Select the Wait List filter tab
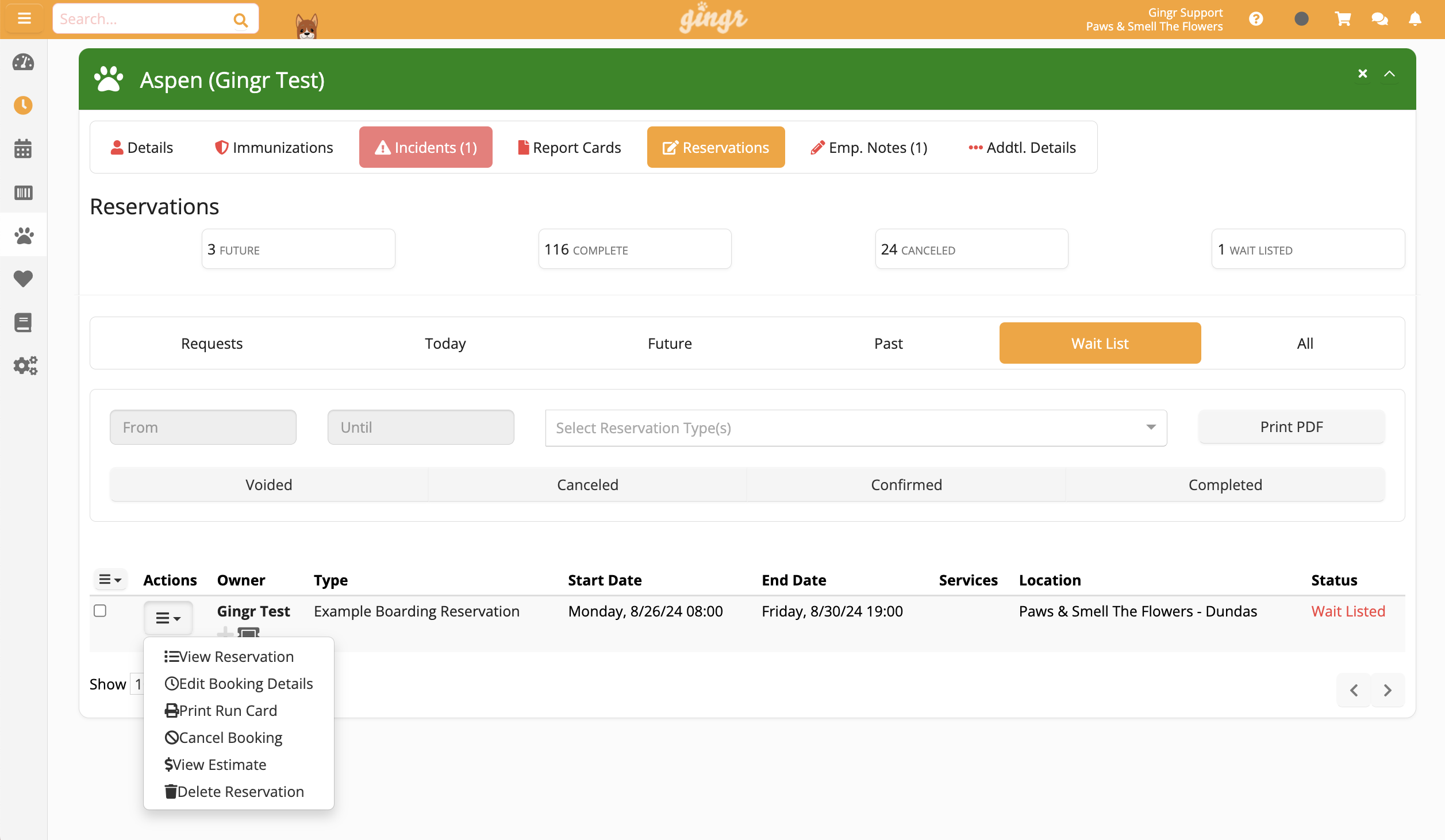This screenshot has height=840, width=1445. point(1100,344)
